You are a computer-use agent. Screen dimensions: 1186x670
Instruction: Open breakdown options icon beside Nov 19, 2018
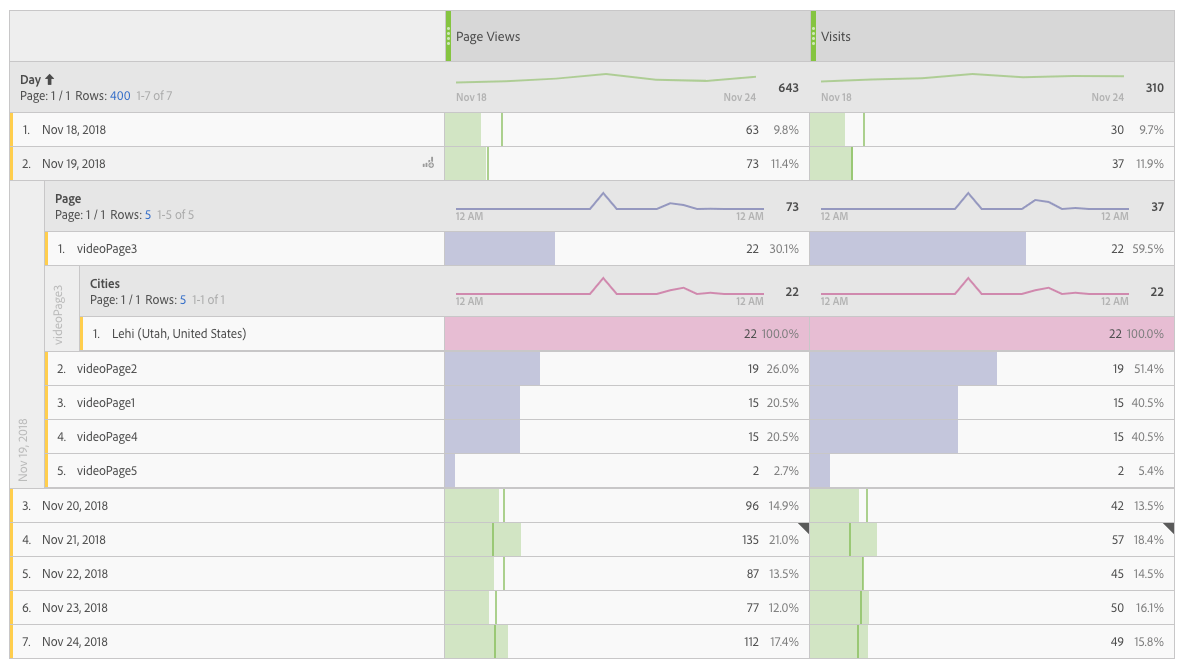(x=428, y=163)
